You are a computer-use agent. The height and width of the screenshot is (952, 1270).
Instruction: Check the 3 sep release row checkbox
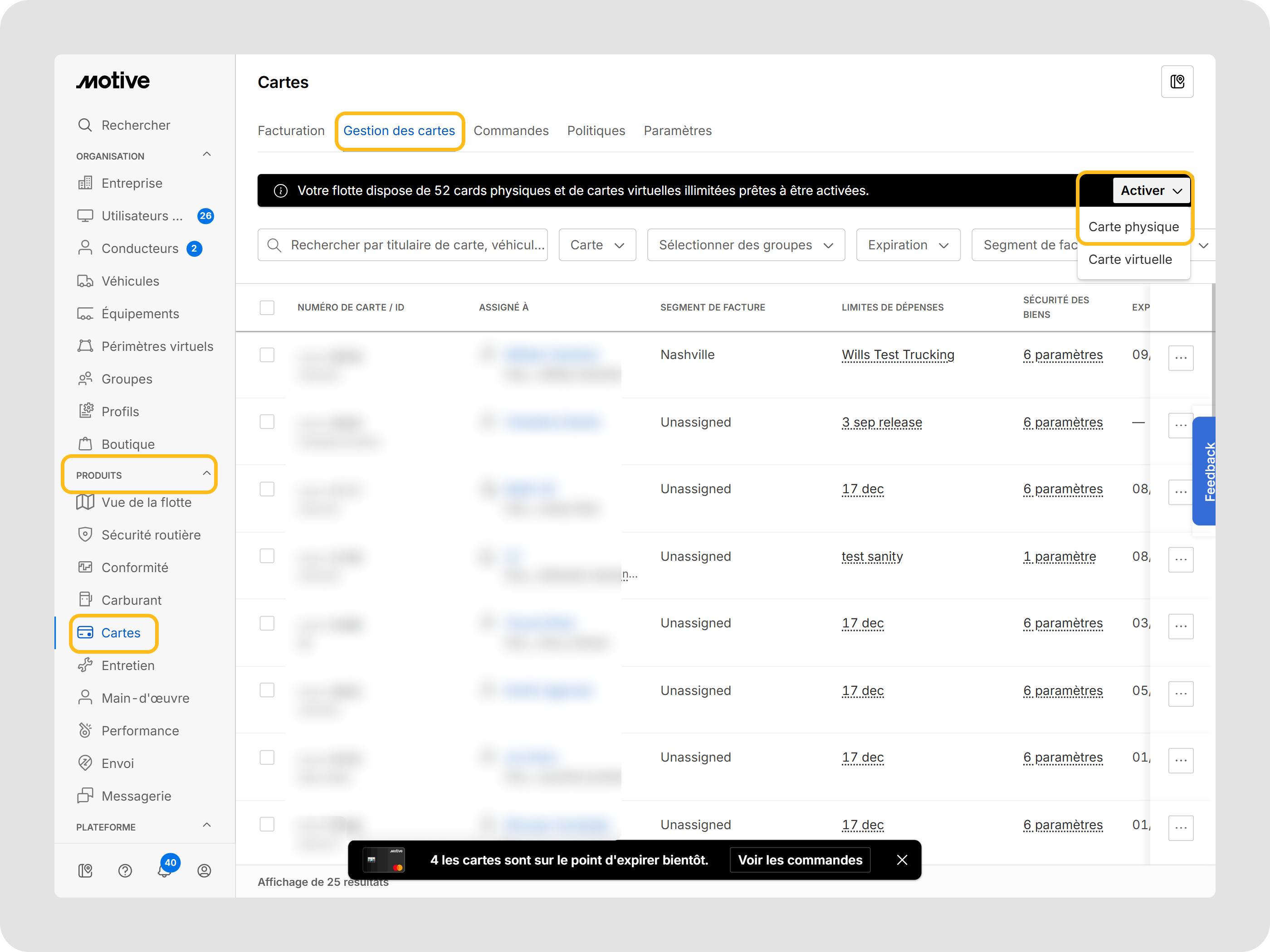point(267,423)
